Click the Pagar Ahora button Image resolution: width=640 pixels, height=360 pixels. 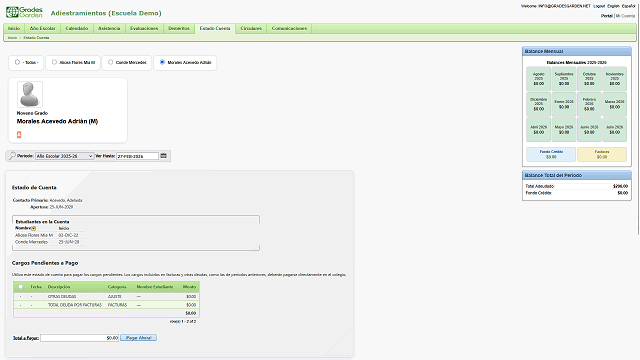(138, 338)
